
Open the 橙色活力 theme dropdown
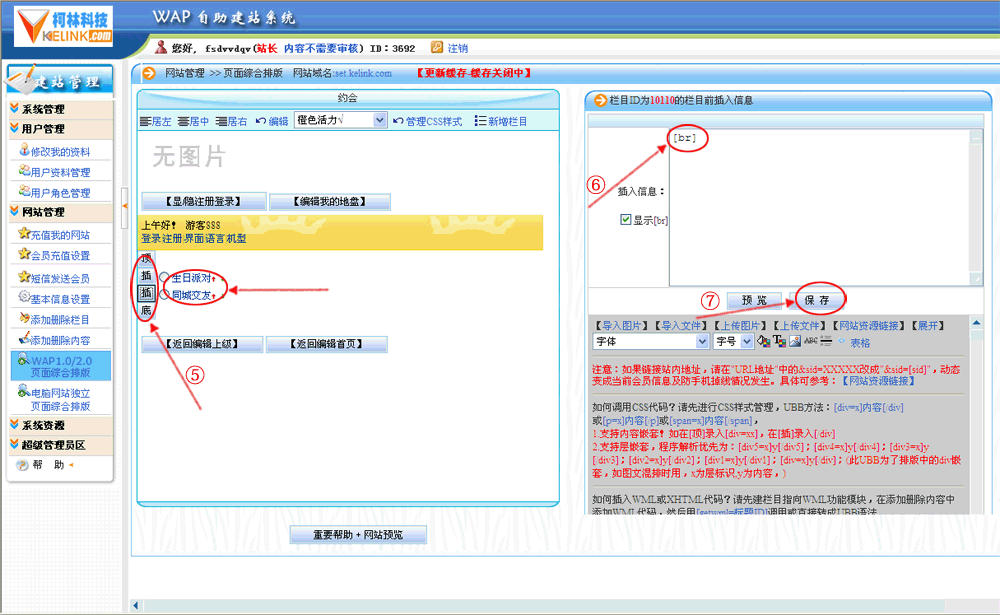[x=379, y=120]
